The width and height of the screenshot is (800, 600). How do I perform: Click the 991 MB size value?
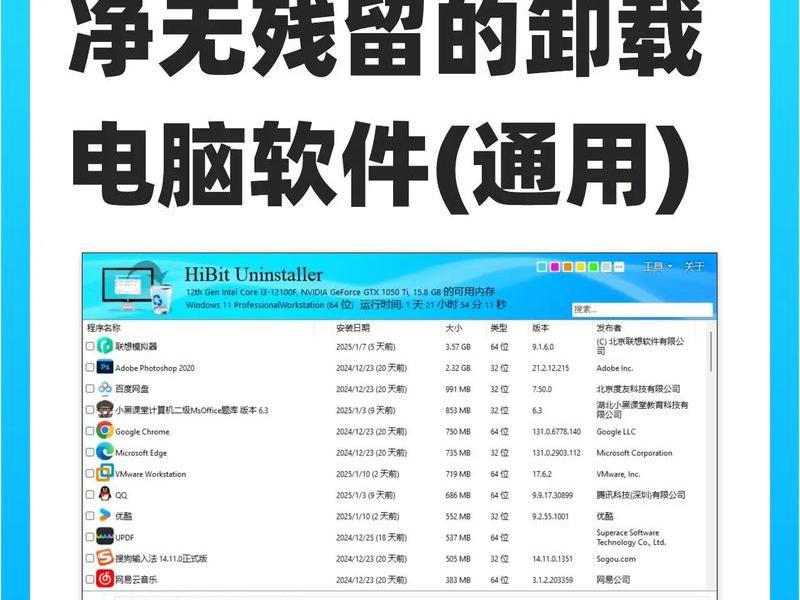[x=458, y=389]
